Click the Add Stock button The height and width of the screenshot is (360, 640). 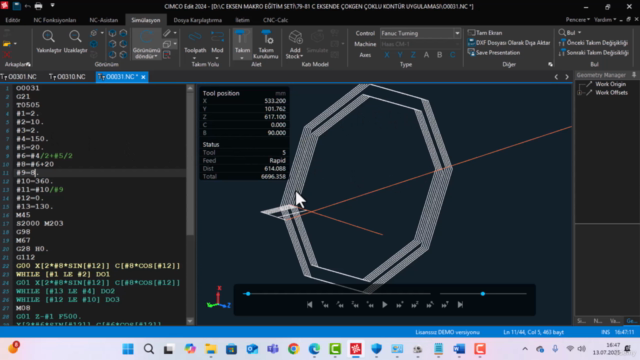(295, 44)
